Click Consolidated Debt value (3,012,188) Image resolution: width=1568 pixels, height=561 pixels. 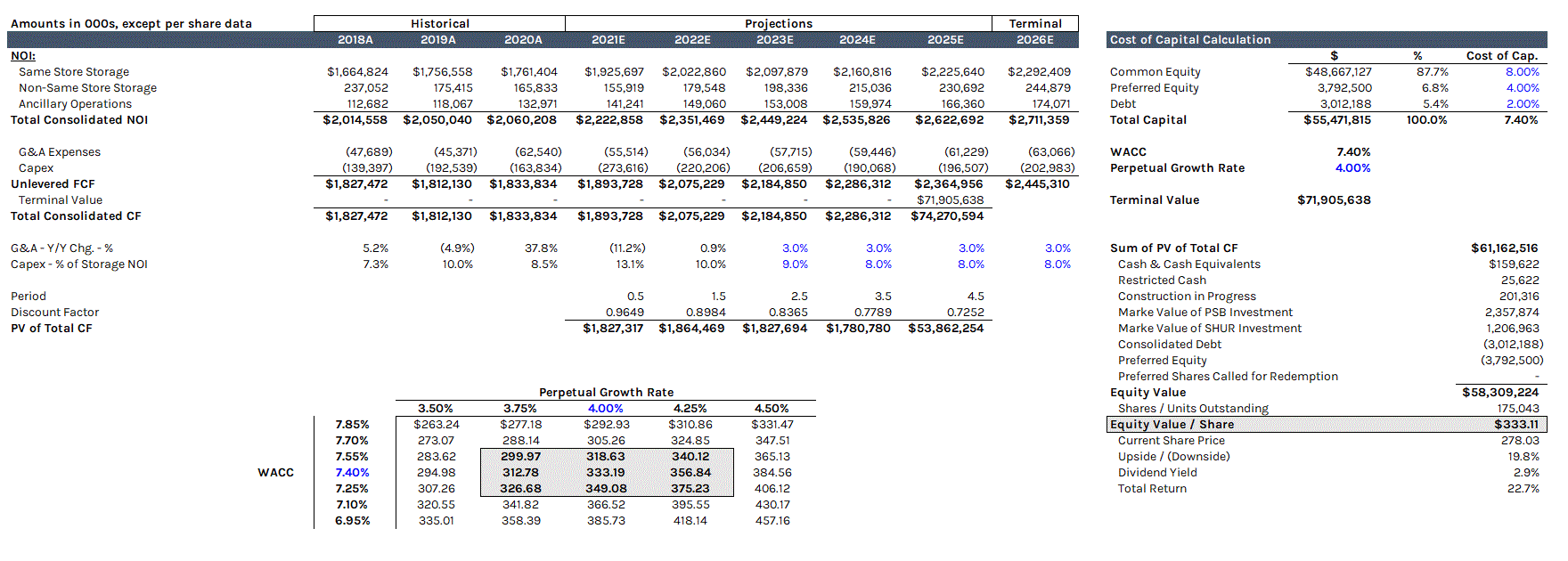tap(1513, 345)
